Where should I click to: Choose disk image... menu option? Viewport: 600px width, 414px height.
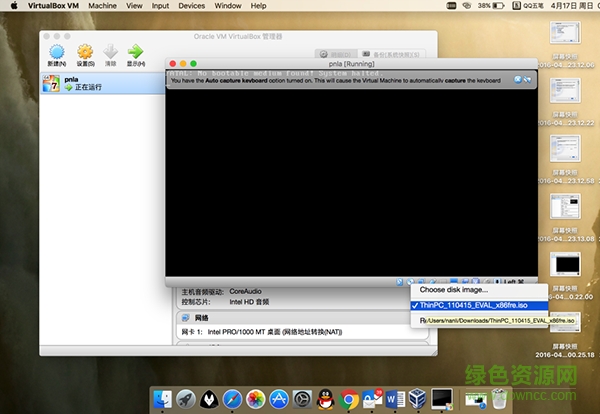(x=454, y=290)
